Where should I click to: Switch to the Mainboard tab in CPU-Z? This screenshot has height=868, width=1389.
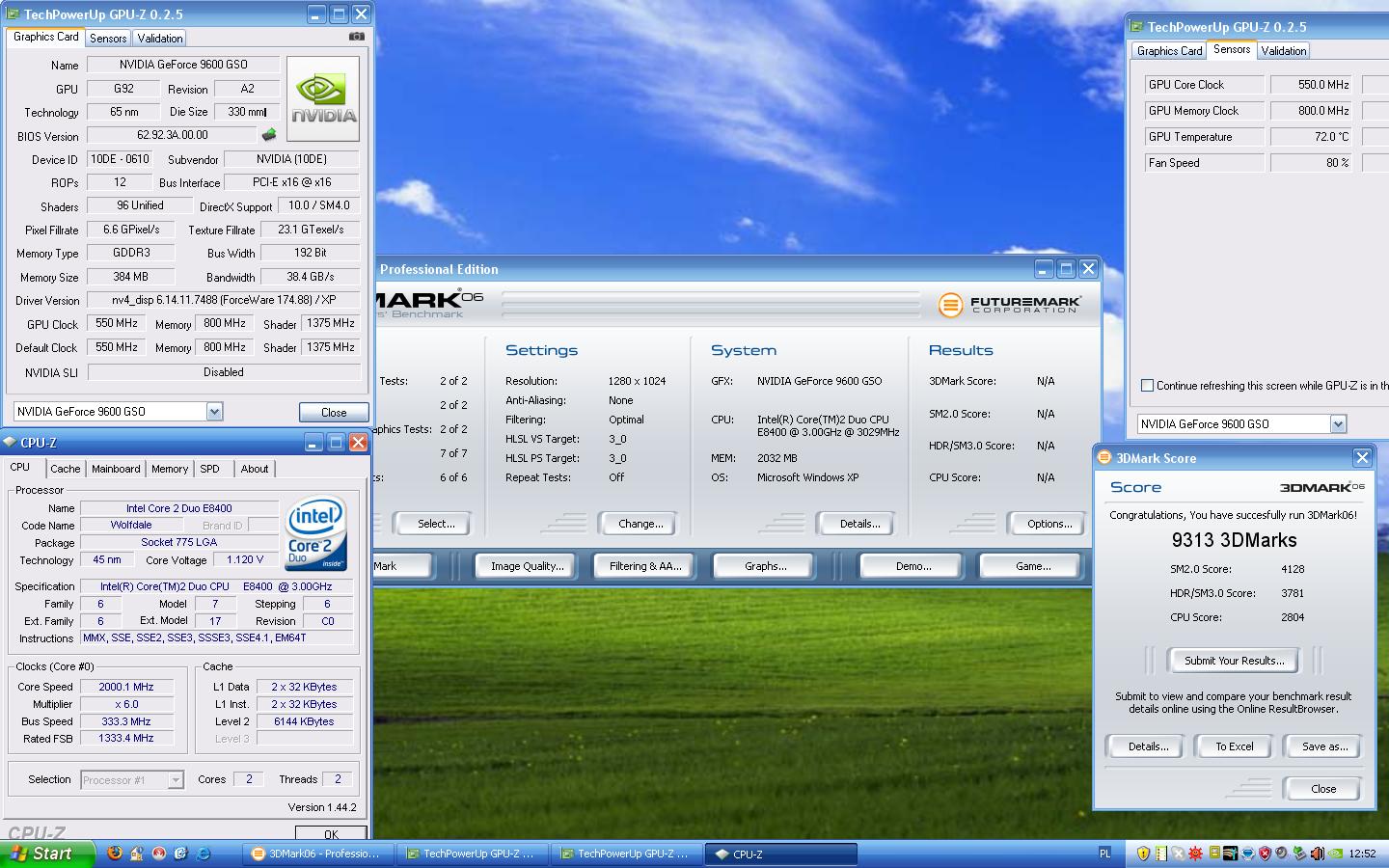click(116, 469)
